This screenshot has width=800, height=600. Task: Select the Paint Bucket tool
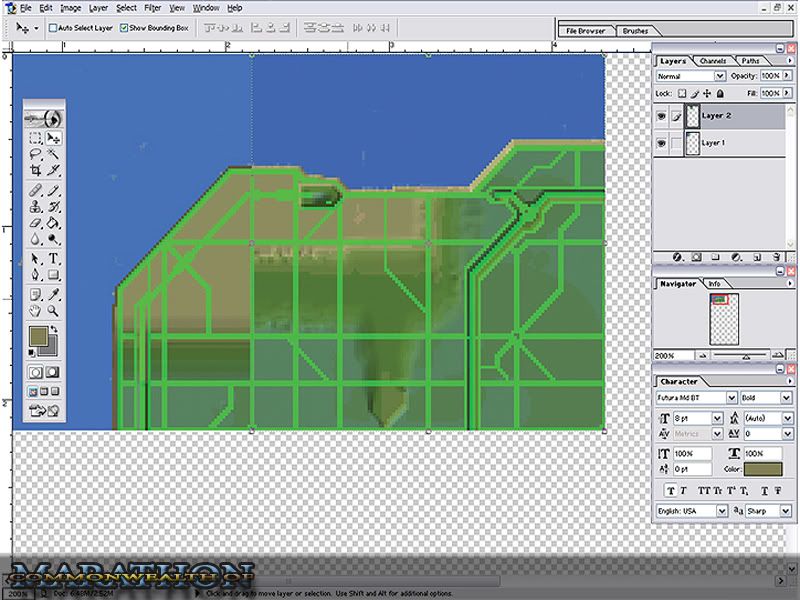click(x=53, y=223)
